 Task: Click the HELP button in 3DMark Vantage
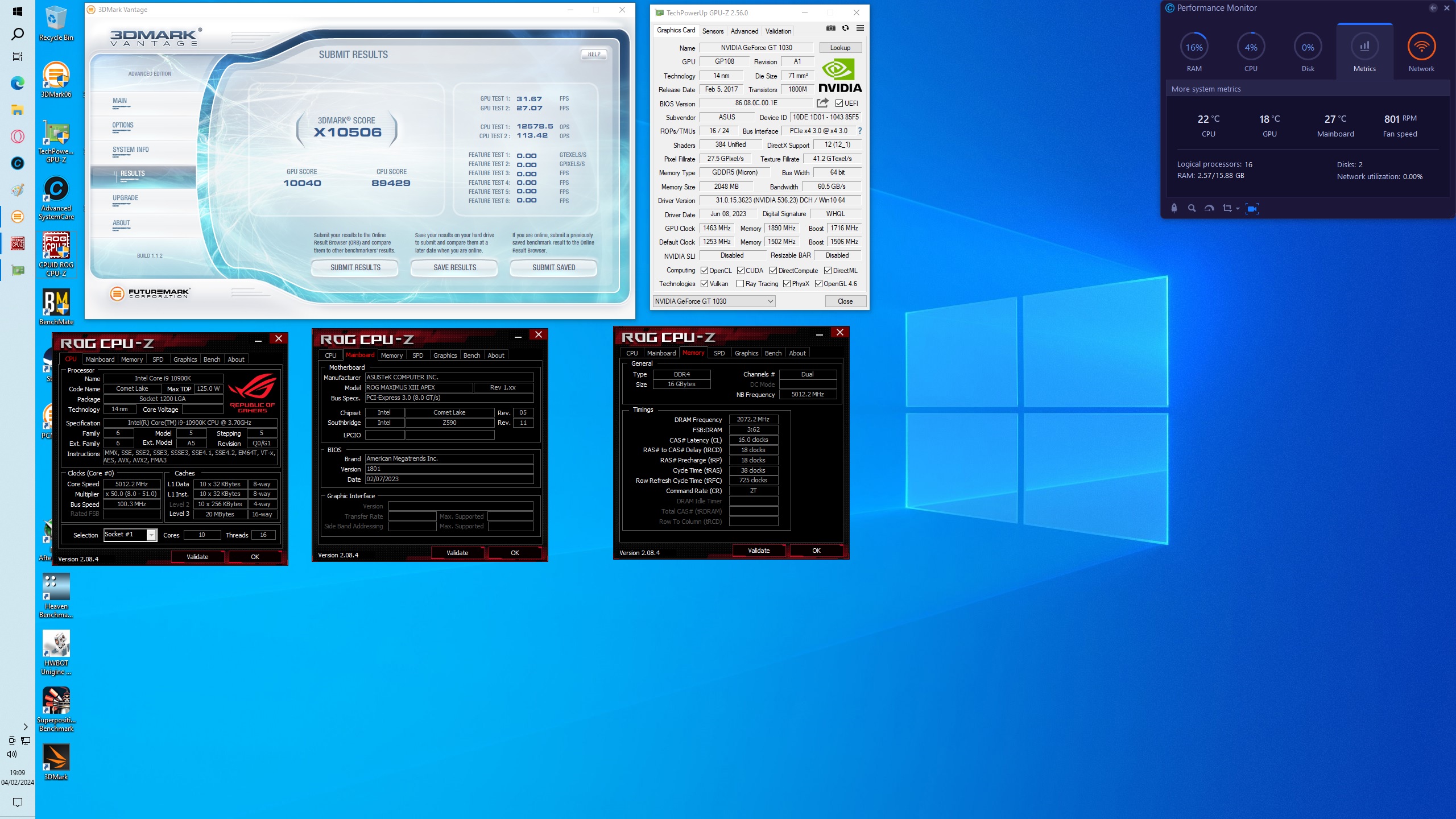(x=594, y=54)
